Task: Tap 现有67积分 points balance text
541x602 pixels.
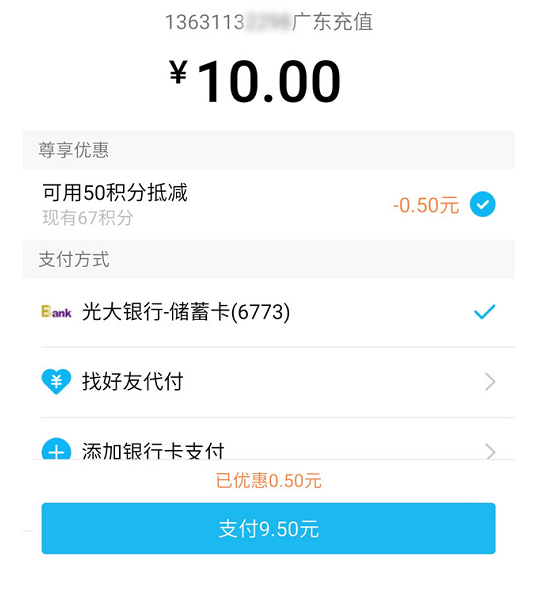Action: pyautogui.click(x=88, y=218)
